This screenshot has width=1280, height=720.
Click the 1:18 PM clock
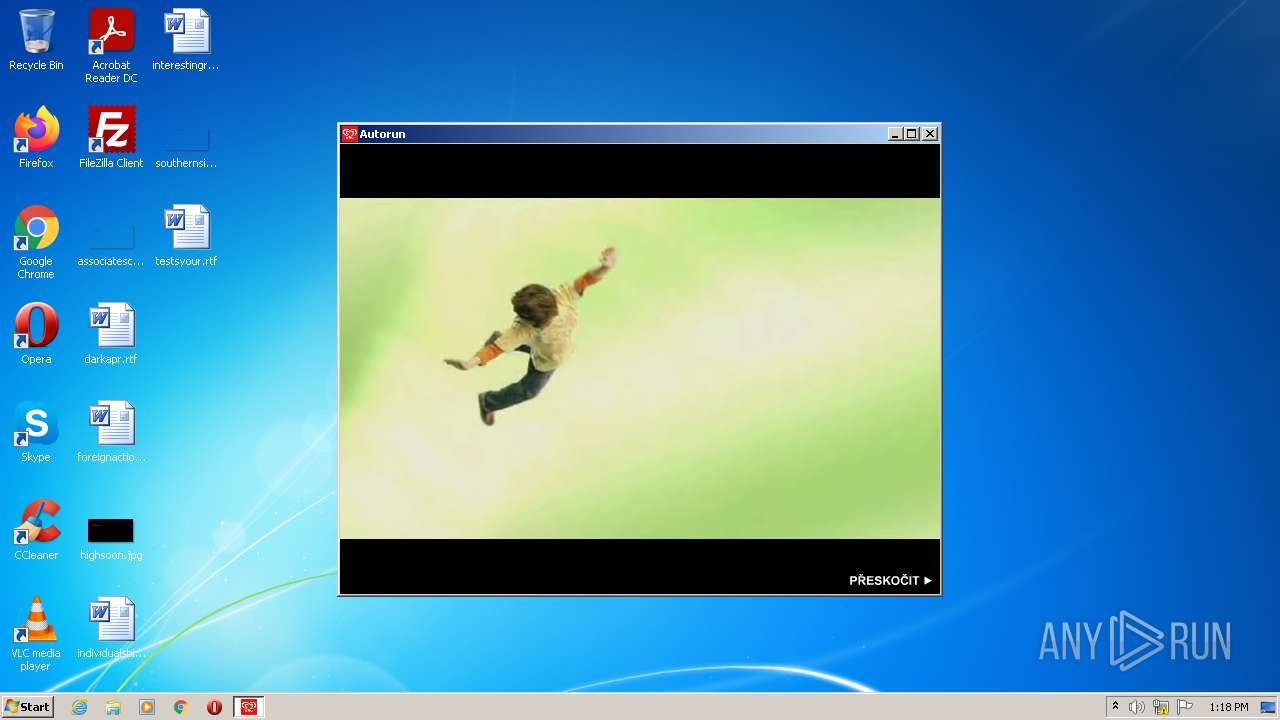[1228, 707]
